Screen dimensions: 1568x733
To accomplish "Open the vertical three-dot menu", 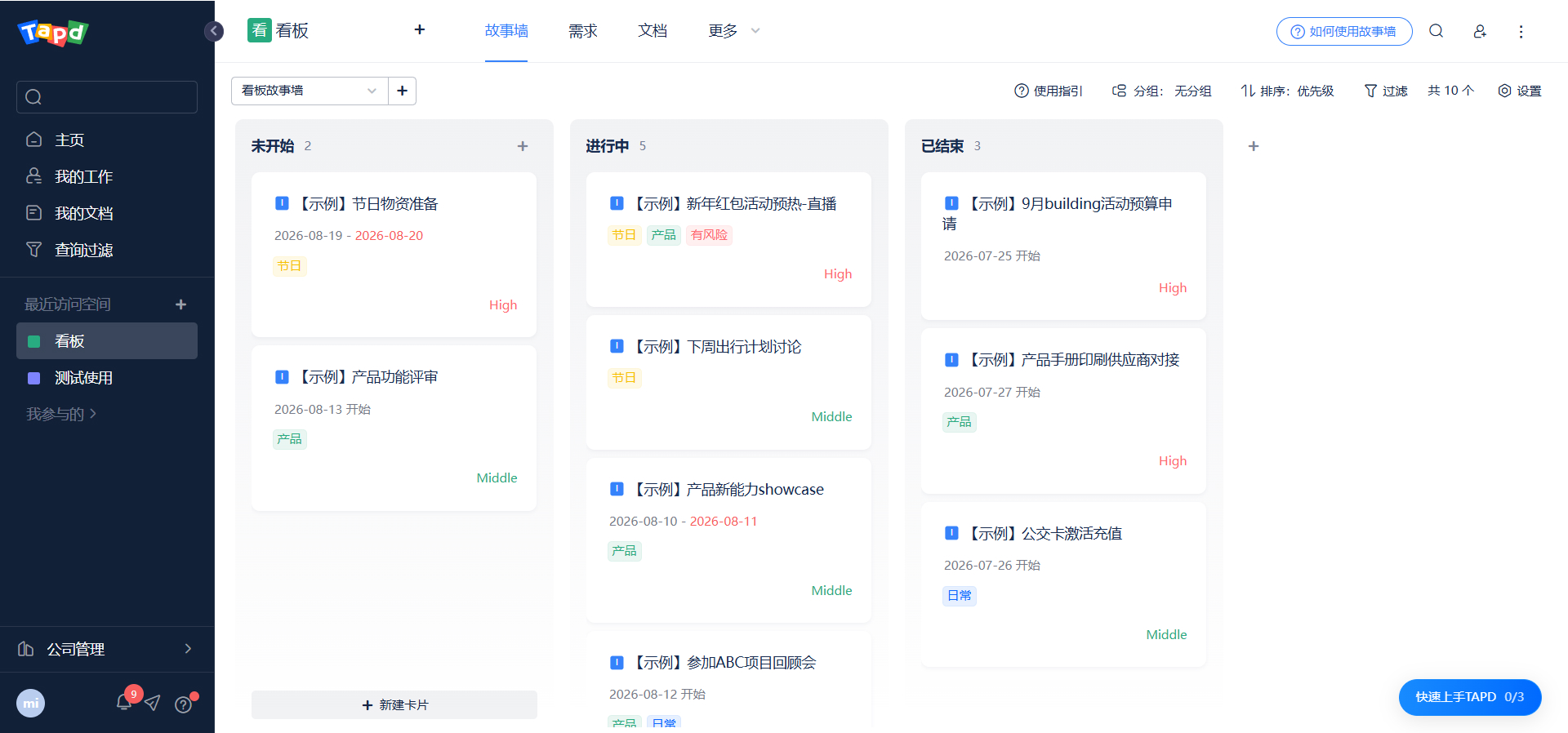I will tap(1521, 31).
